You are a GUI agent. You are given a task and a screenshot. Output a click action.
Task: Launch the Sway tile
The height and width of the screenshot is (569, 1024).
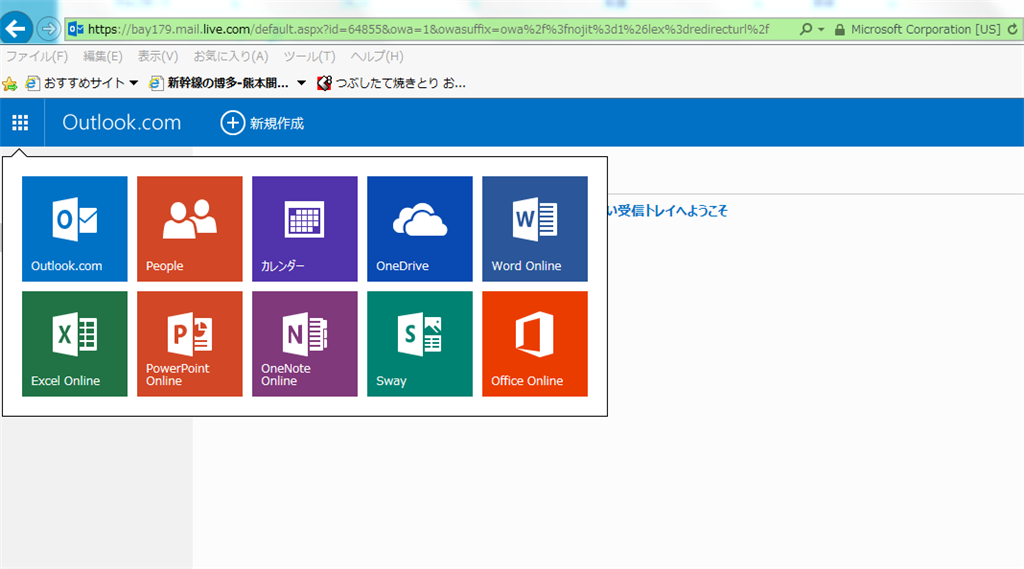click(419, 344)
